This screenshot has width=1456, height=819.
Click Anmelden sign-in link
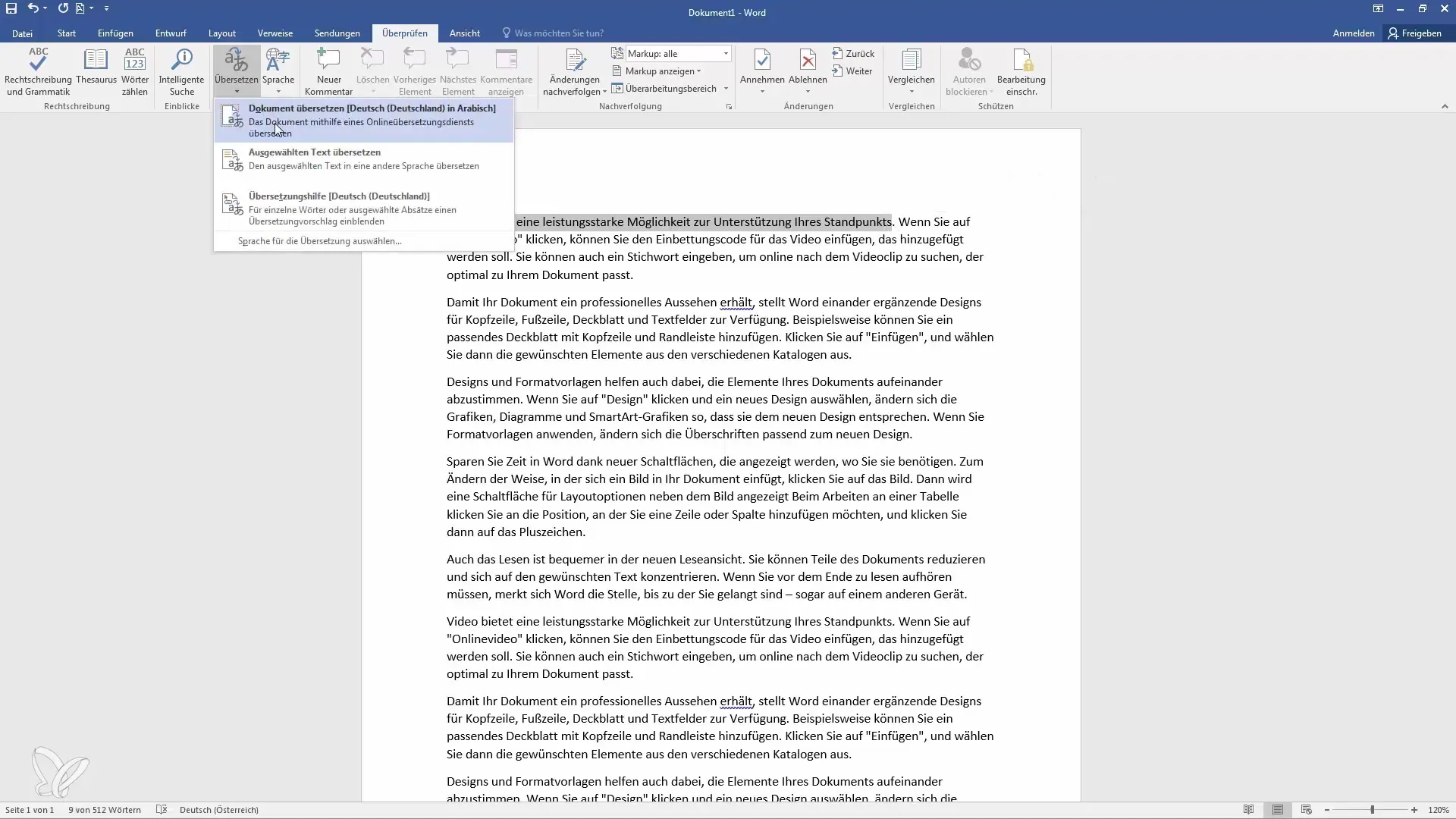[1354, 33]
